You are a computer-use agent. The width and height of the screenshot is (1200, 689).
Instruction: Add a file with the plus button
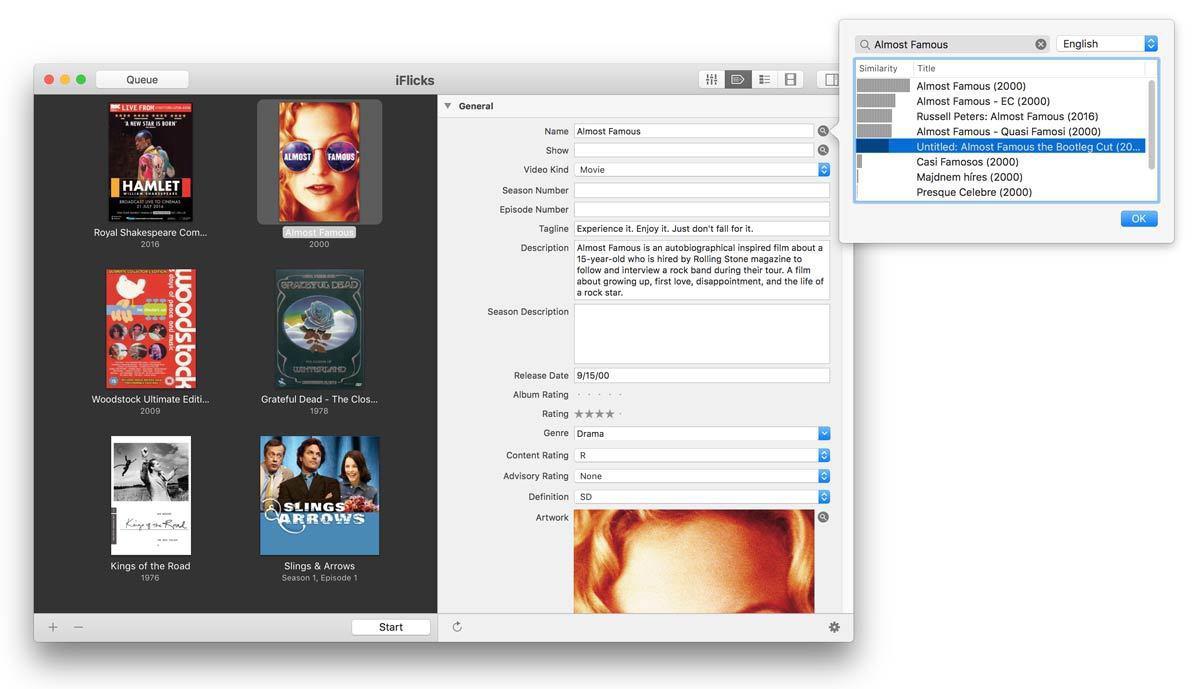pos(53,627)
